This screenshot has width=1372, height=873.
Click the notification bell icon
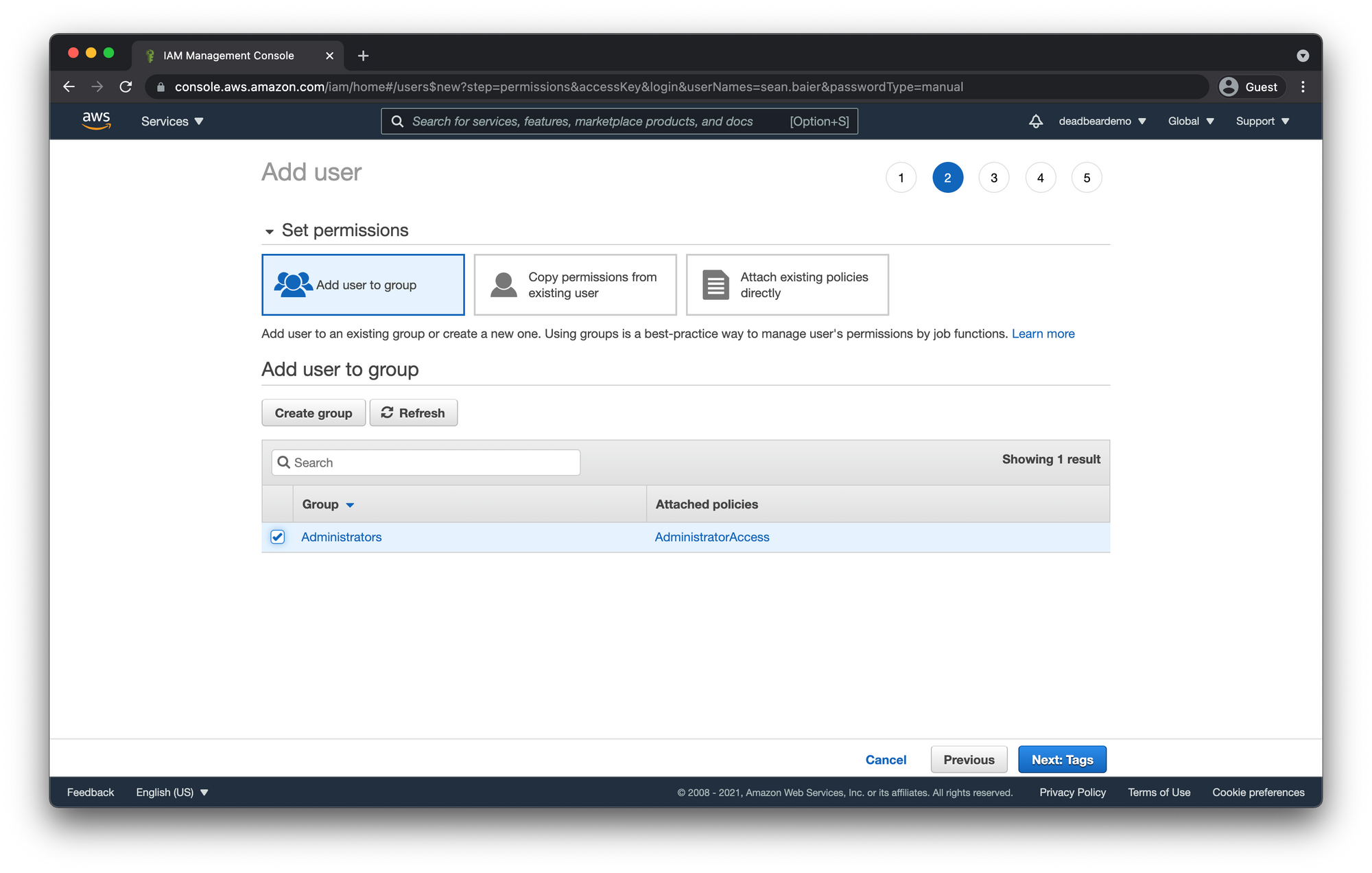point(1036,121)
